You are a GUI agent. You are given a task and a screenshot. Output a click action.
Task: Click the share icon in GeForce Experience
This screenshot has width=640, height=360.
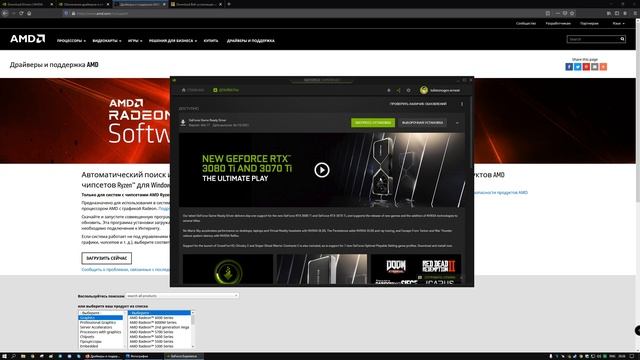(398, 90)
